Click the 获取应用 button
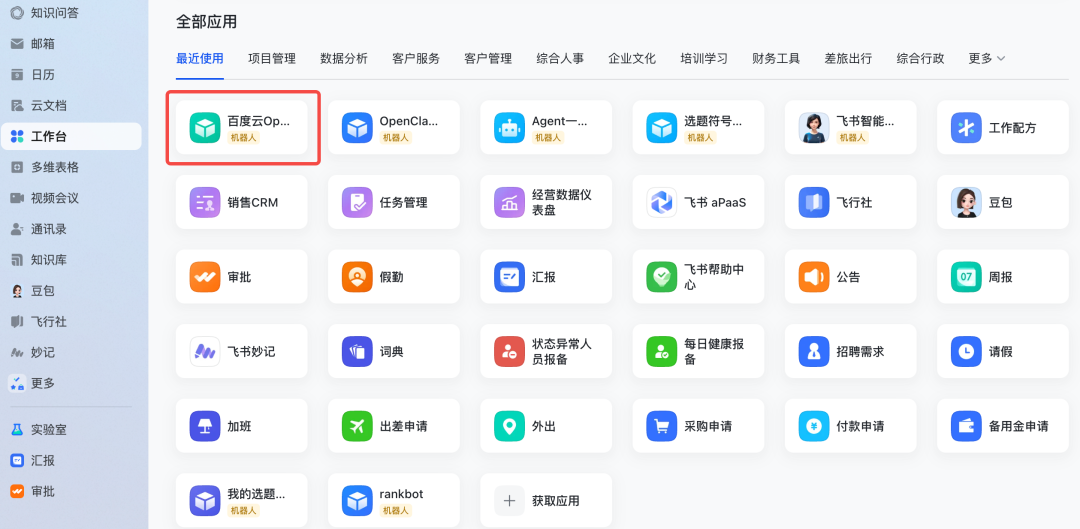The image size is (1080, 529). [545, 500]
